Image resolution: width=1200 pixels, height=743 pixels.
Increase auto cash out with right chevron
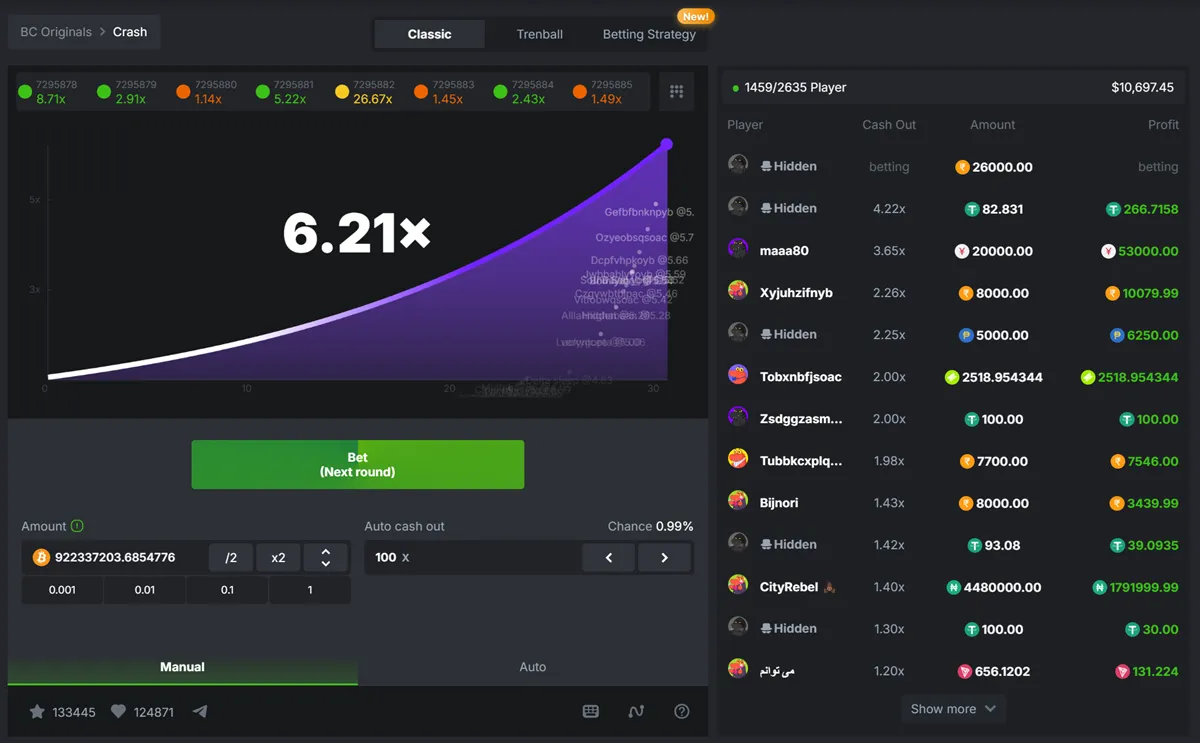coord(664,558)
